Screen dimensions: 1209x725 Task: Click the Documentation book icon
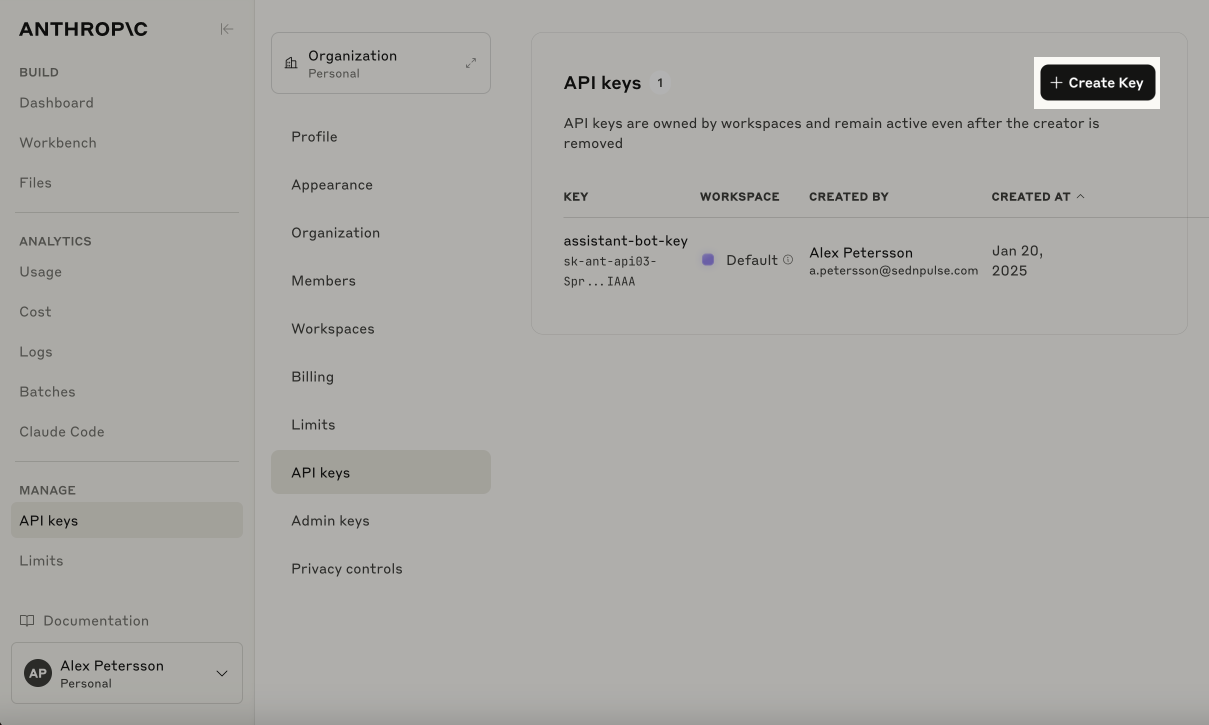[27, 621]
